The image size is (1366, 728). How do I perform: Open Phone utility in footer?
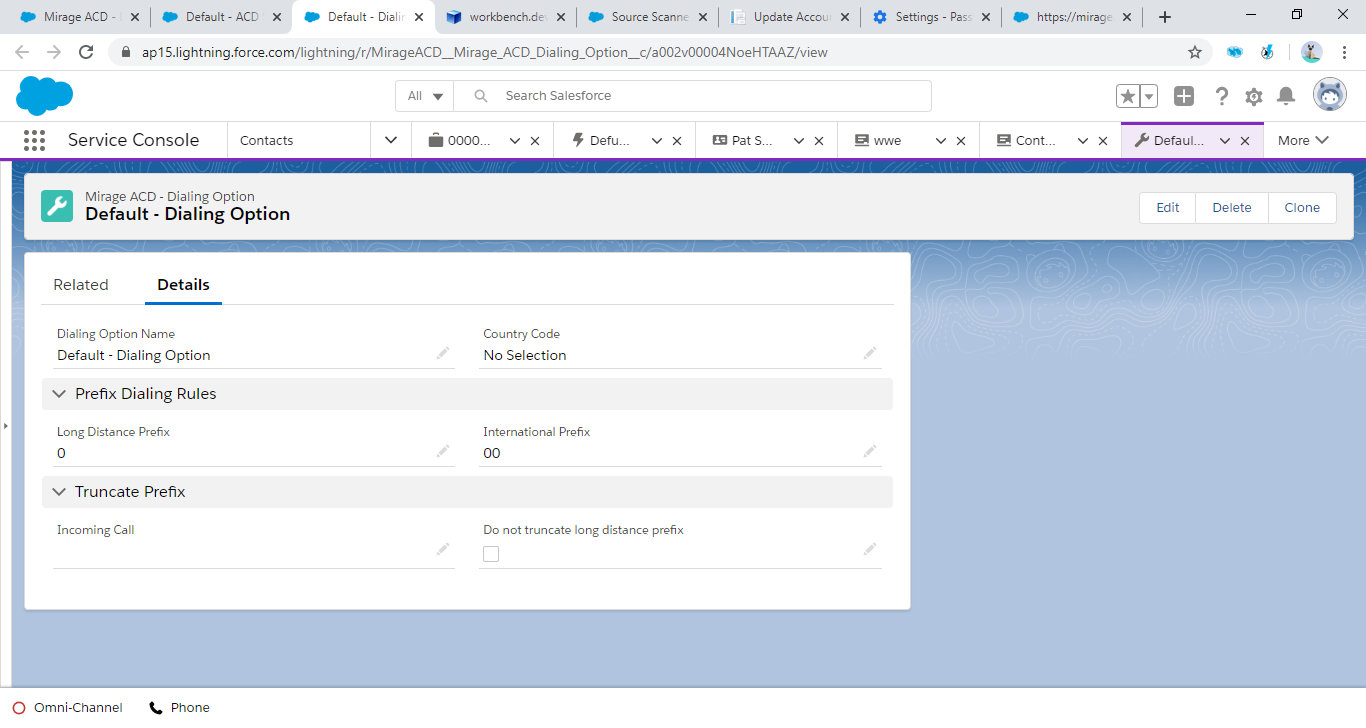[x=180, y=708]
